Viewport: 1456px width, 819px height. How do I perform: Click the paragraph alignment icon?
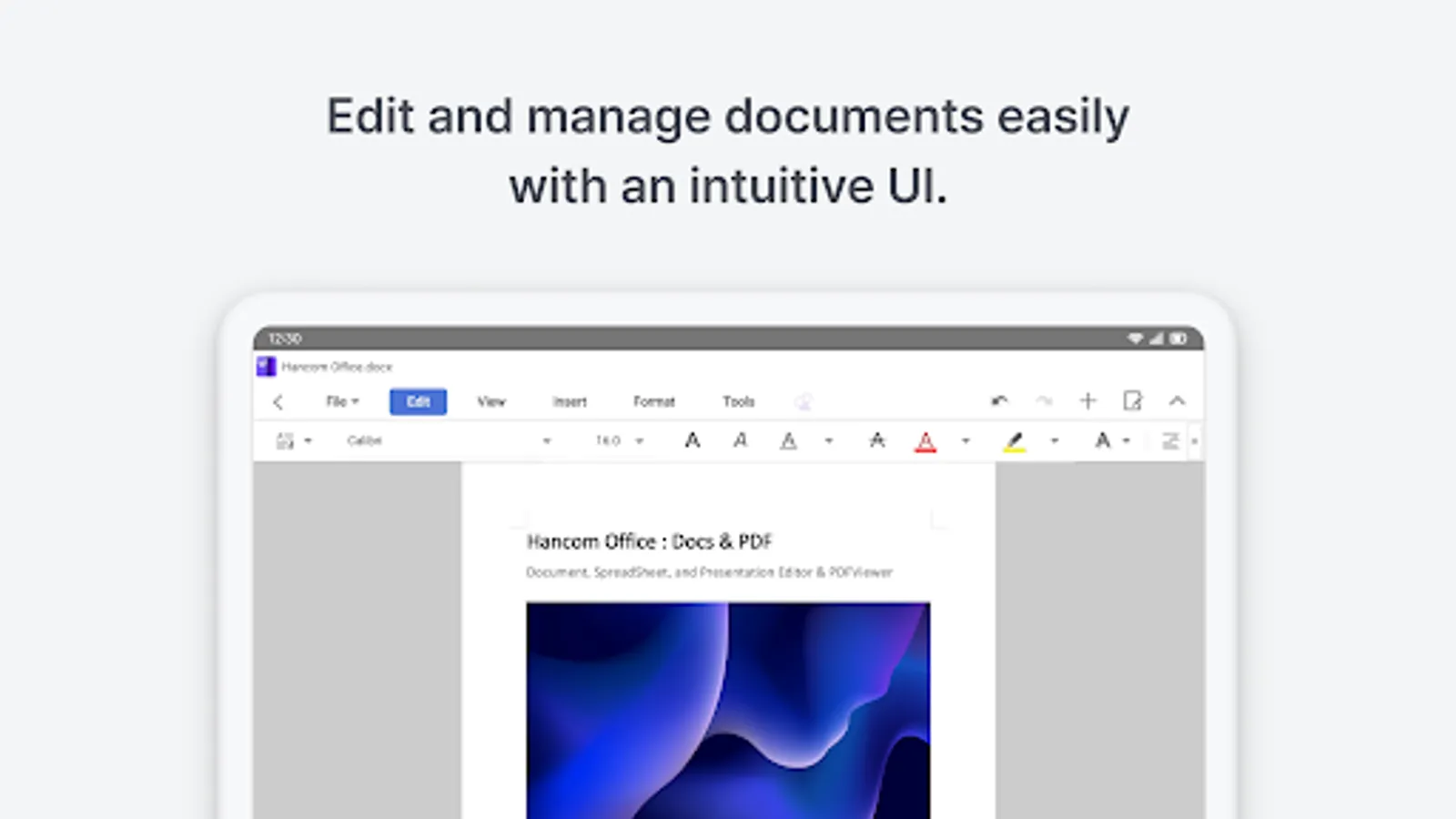click(x=1170, y=441)
